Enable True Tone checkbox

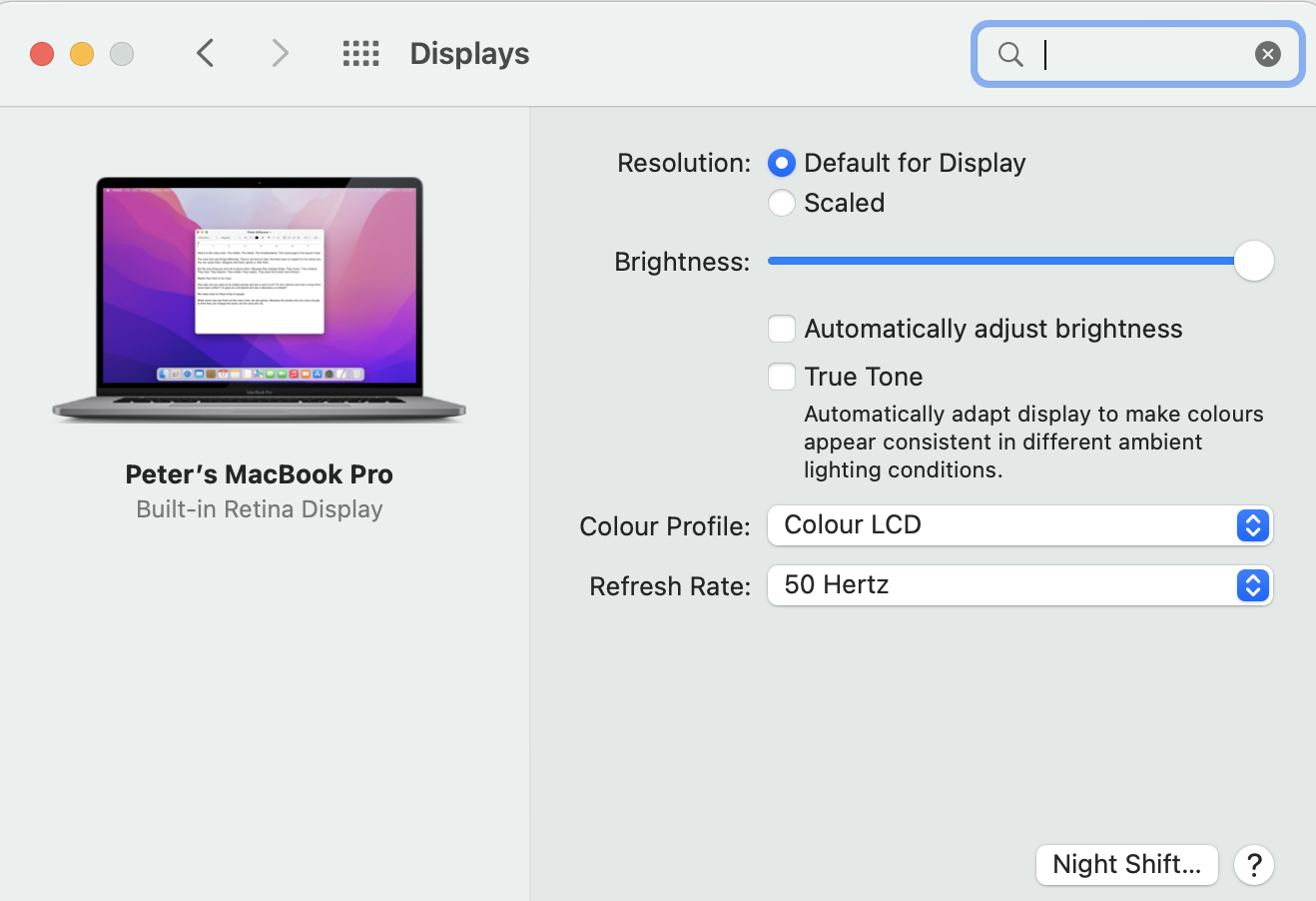click(782, 377)
